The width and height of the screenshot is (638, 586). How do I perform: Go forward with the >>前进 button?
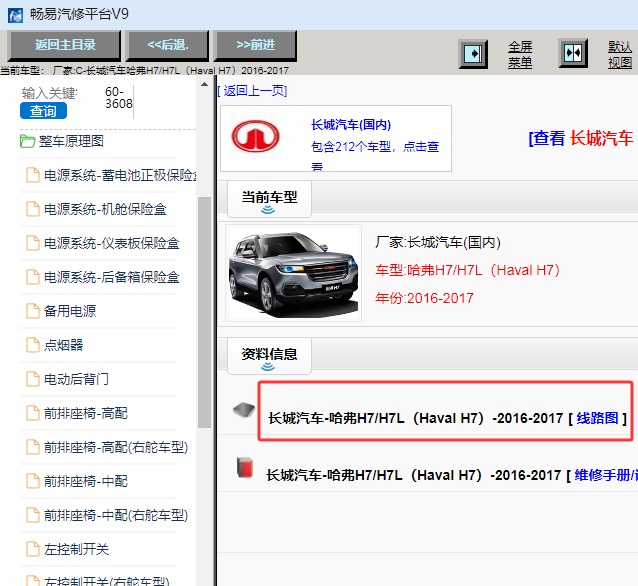[x=256, y=45]
